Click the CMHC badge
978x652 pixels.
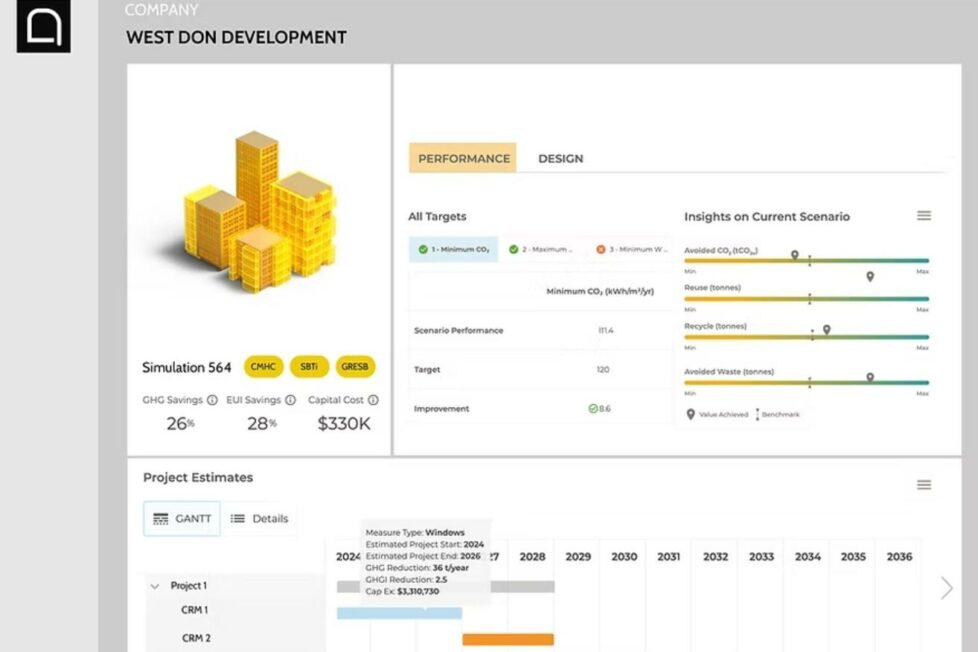click(264, 367)
